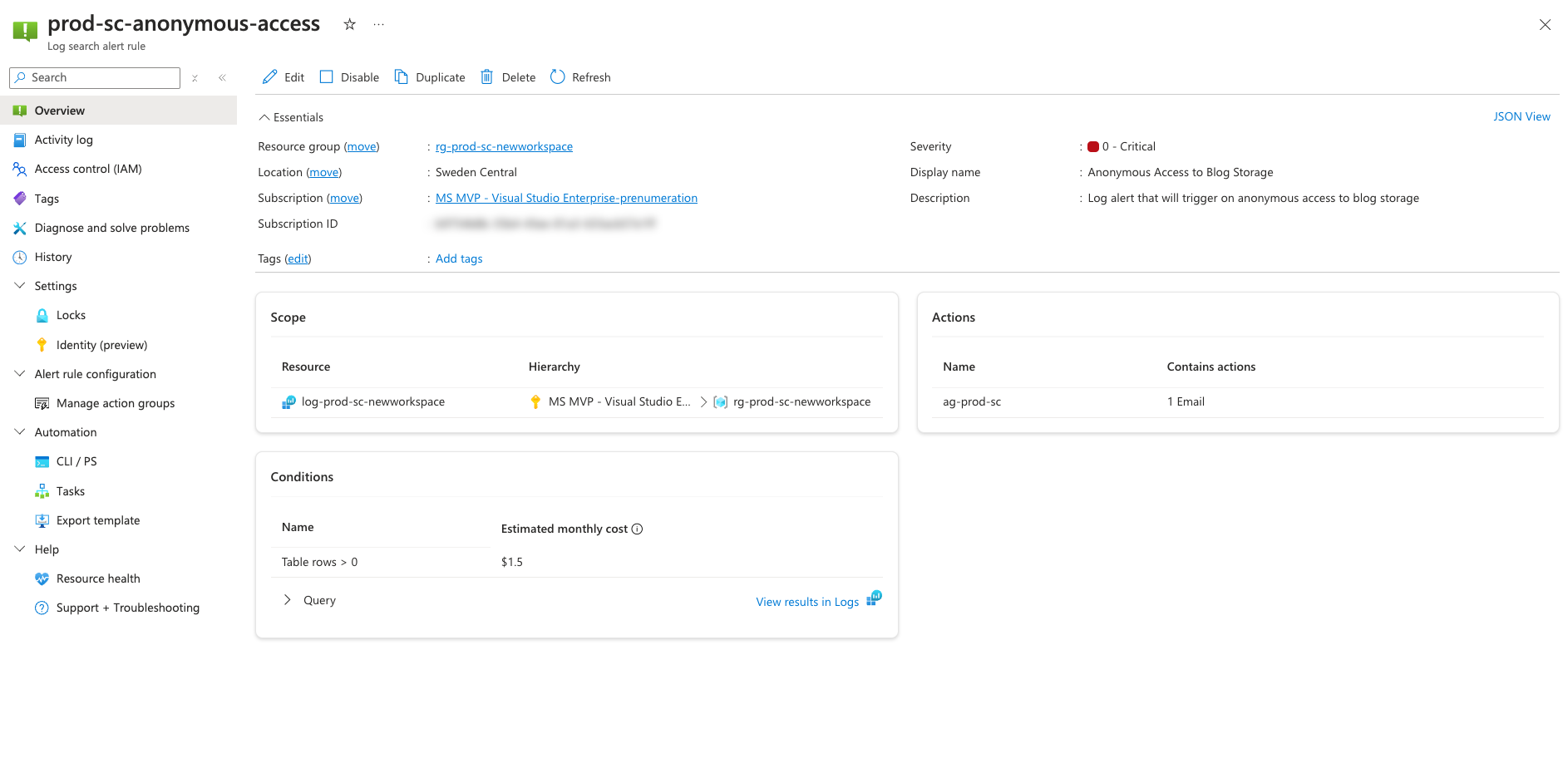Click Add tags link
This screenshot has height=763, width=1568.
(x=459, y=258)
